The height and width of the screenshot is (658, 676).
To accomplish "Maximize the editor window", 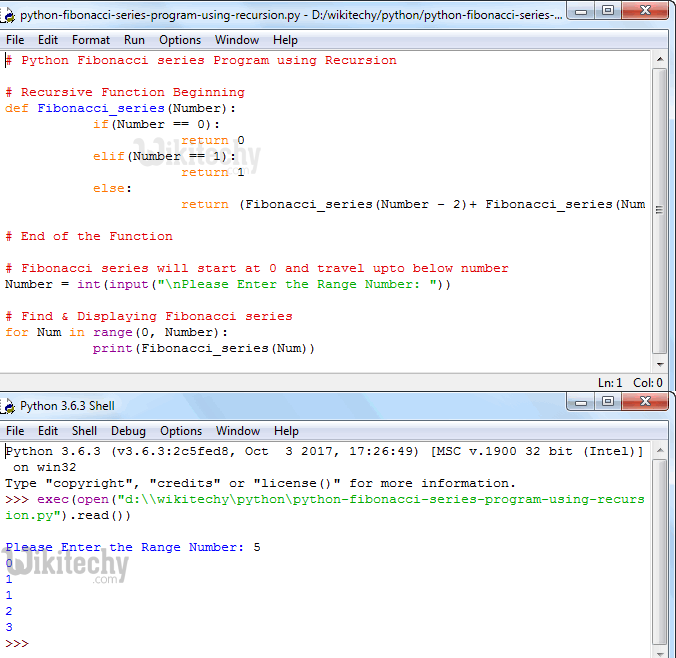I will 607,12.
